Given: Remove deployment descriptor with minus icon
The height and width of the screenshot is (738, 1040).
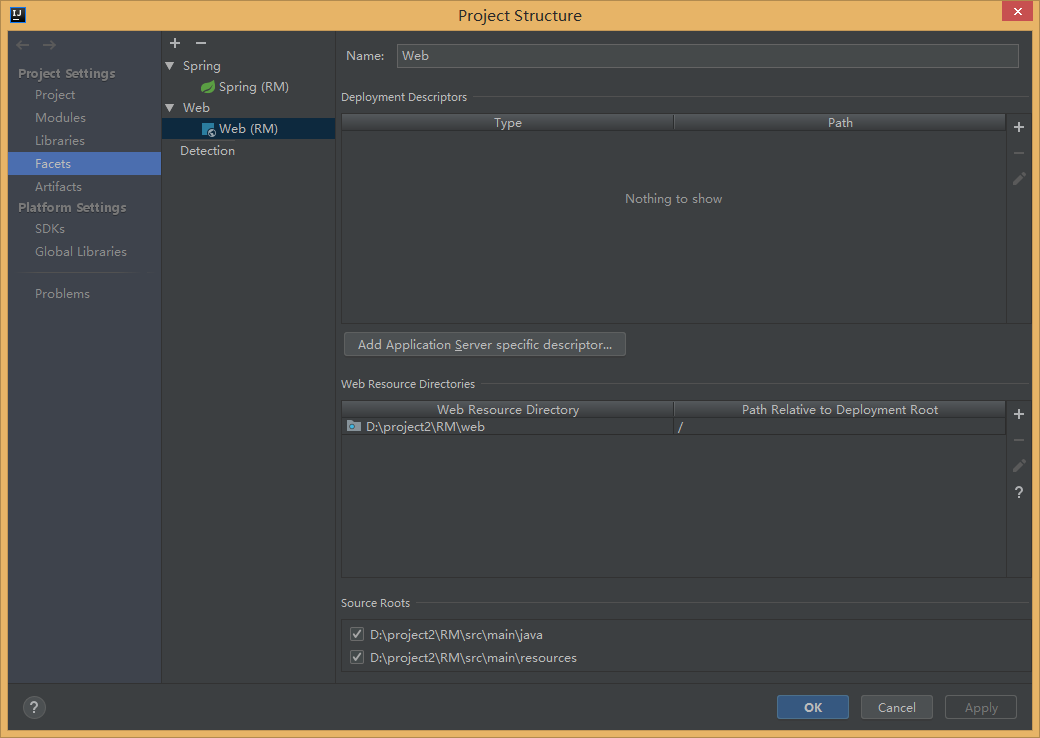Looking at the screenshot, I should point(1019,153).
